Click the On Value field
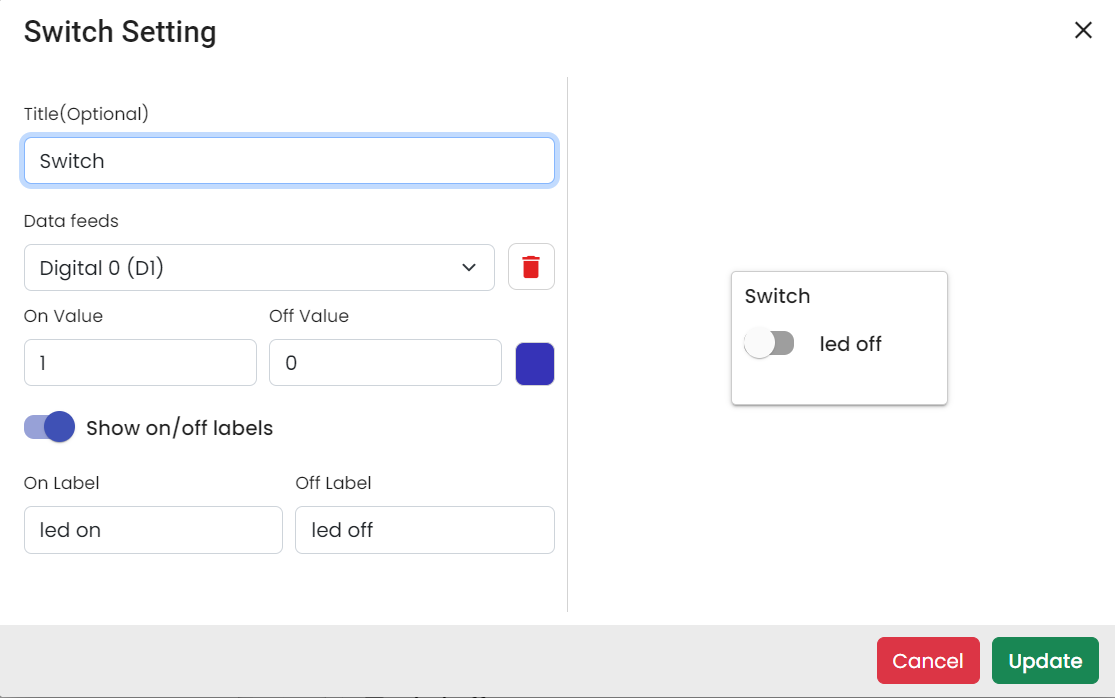 [140, 363]
